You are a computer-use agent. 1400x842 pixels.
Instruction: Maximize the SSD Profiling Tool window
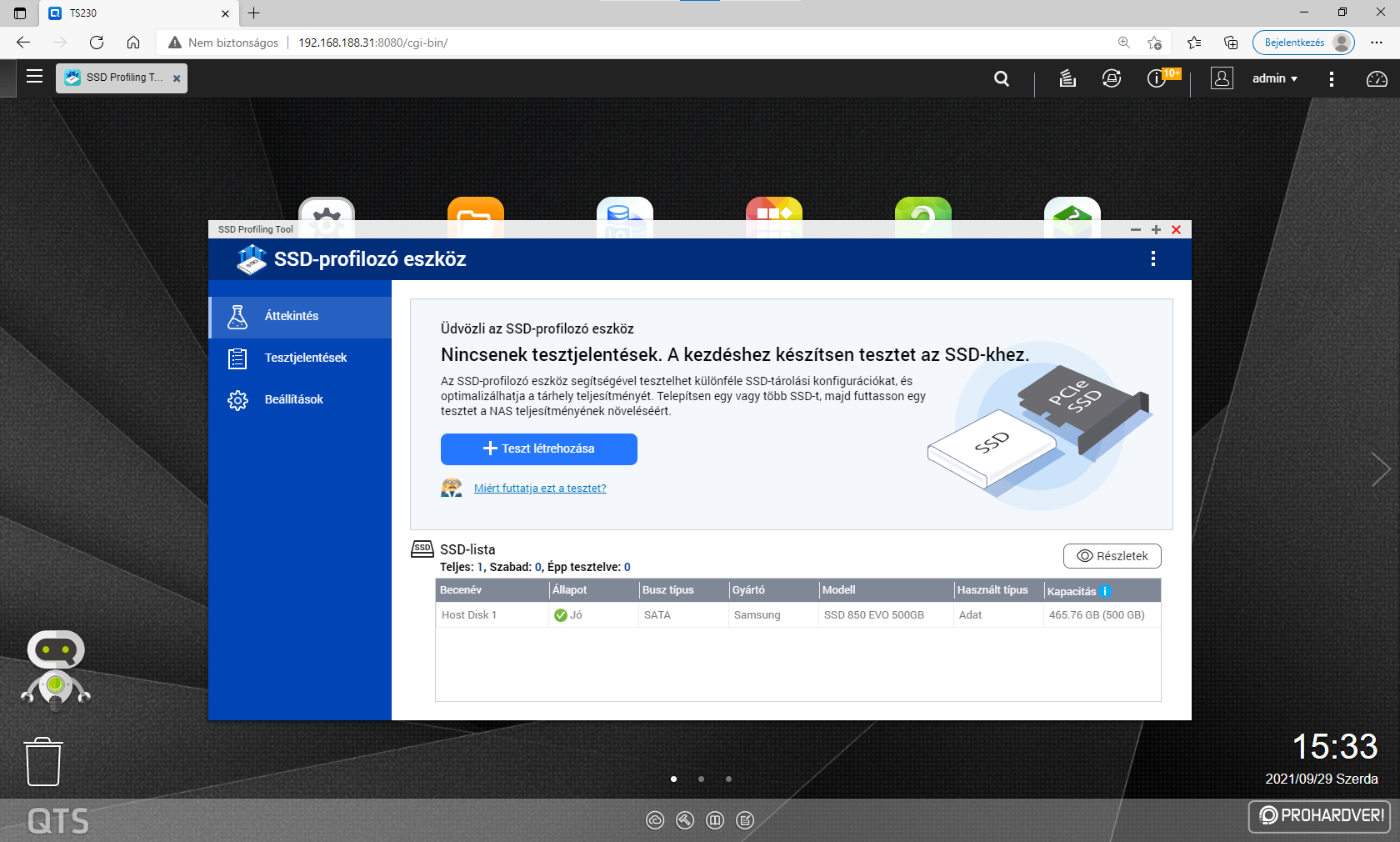[x=1156, y=229]
